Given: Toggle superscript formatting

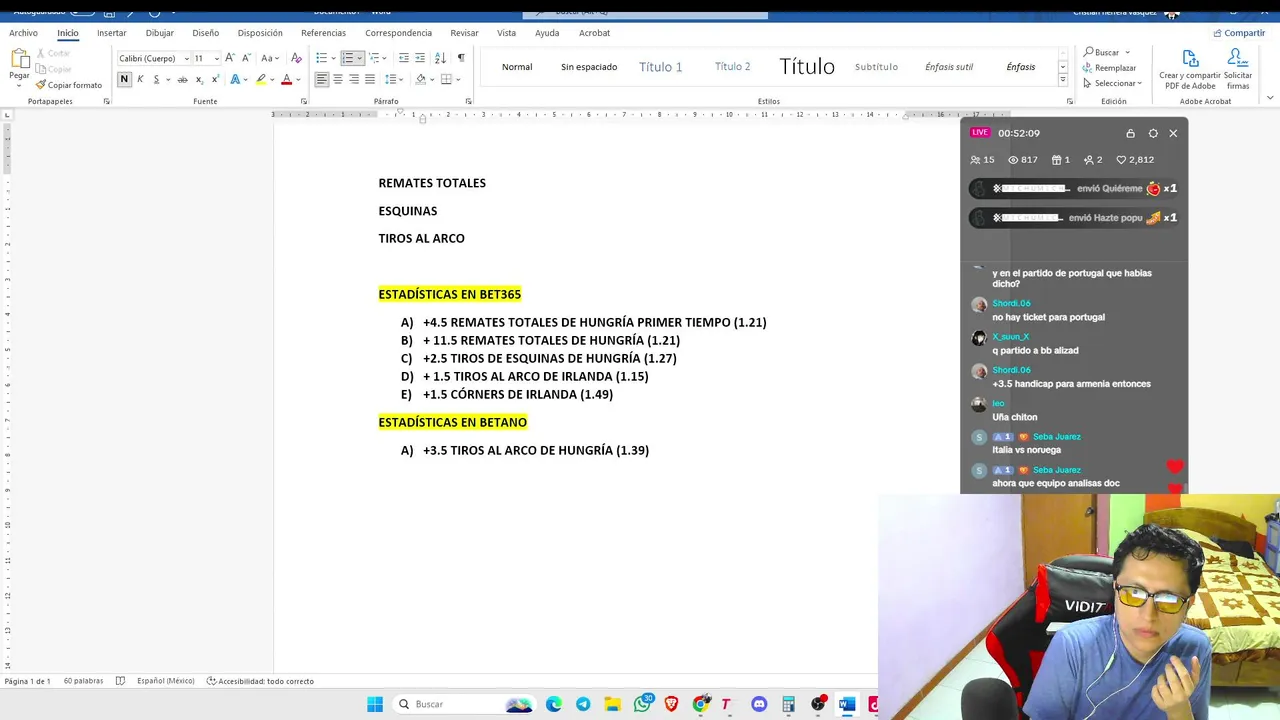Looking at the screenshot, I should (x=215, y=79).
